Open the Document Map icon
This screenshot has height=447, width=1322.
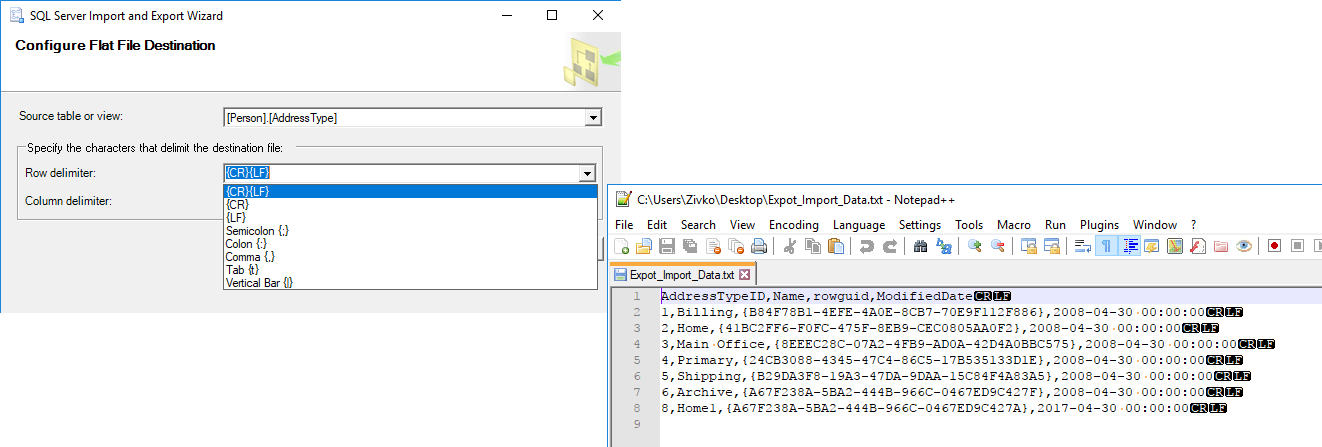1175,246
